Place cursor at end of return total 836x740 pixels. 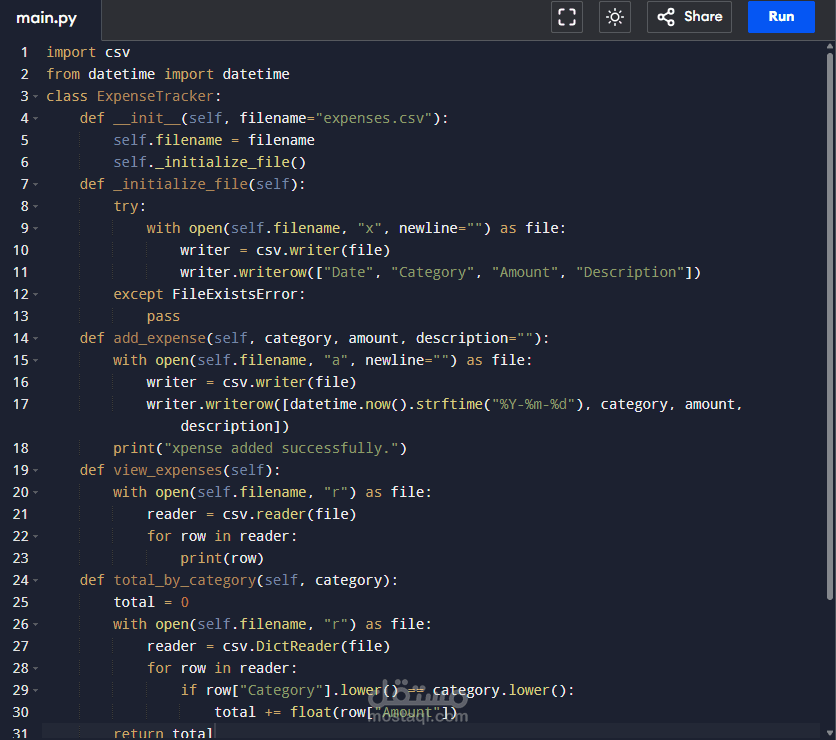(x=213, y=734)
